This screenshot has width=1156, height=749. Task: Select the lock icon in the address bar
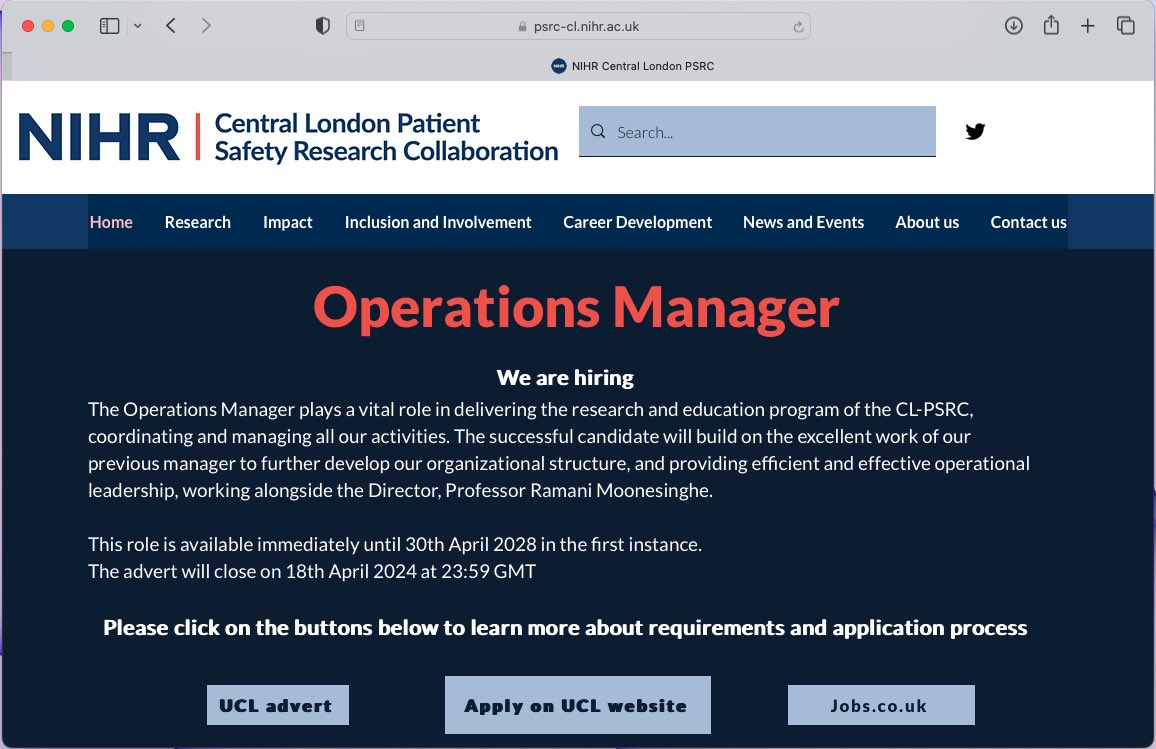522,27
